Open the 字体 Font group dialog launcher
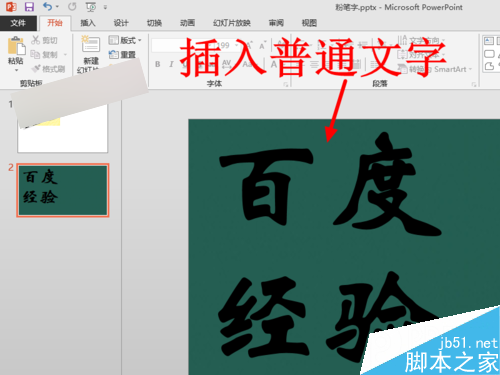This screenshot has width=500, height=375. coord(286,85)
